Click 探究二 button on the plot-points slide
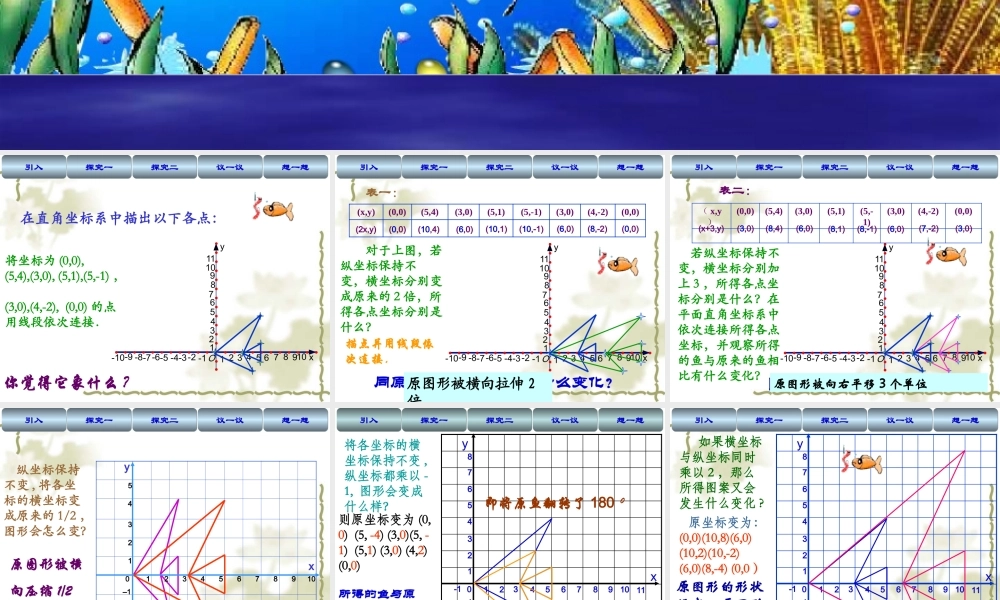 [165, 167]
